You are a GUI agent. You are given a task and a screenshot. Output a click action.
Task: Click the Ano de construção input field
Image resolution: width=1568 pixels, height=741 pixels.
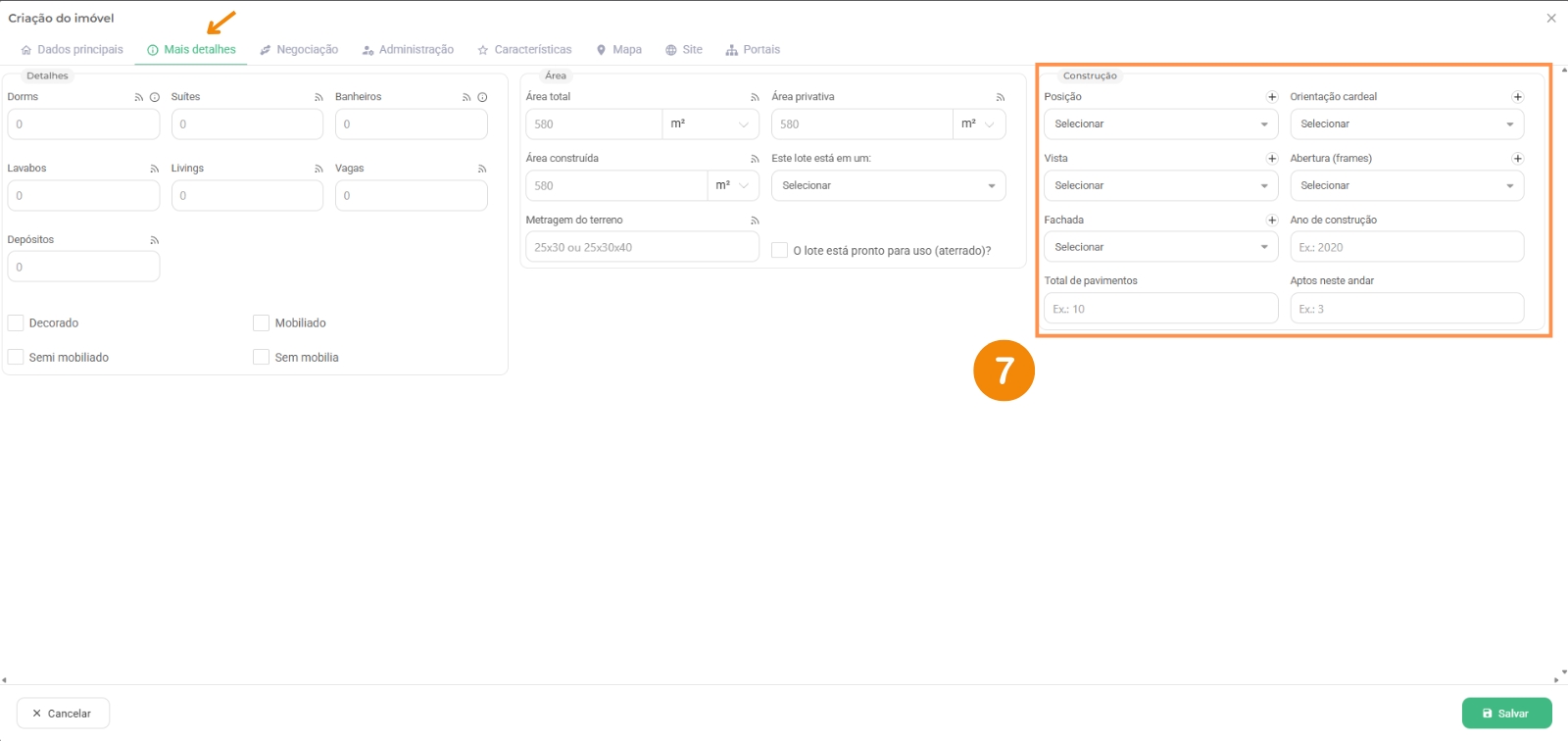point(1406,248)
